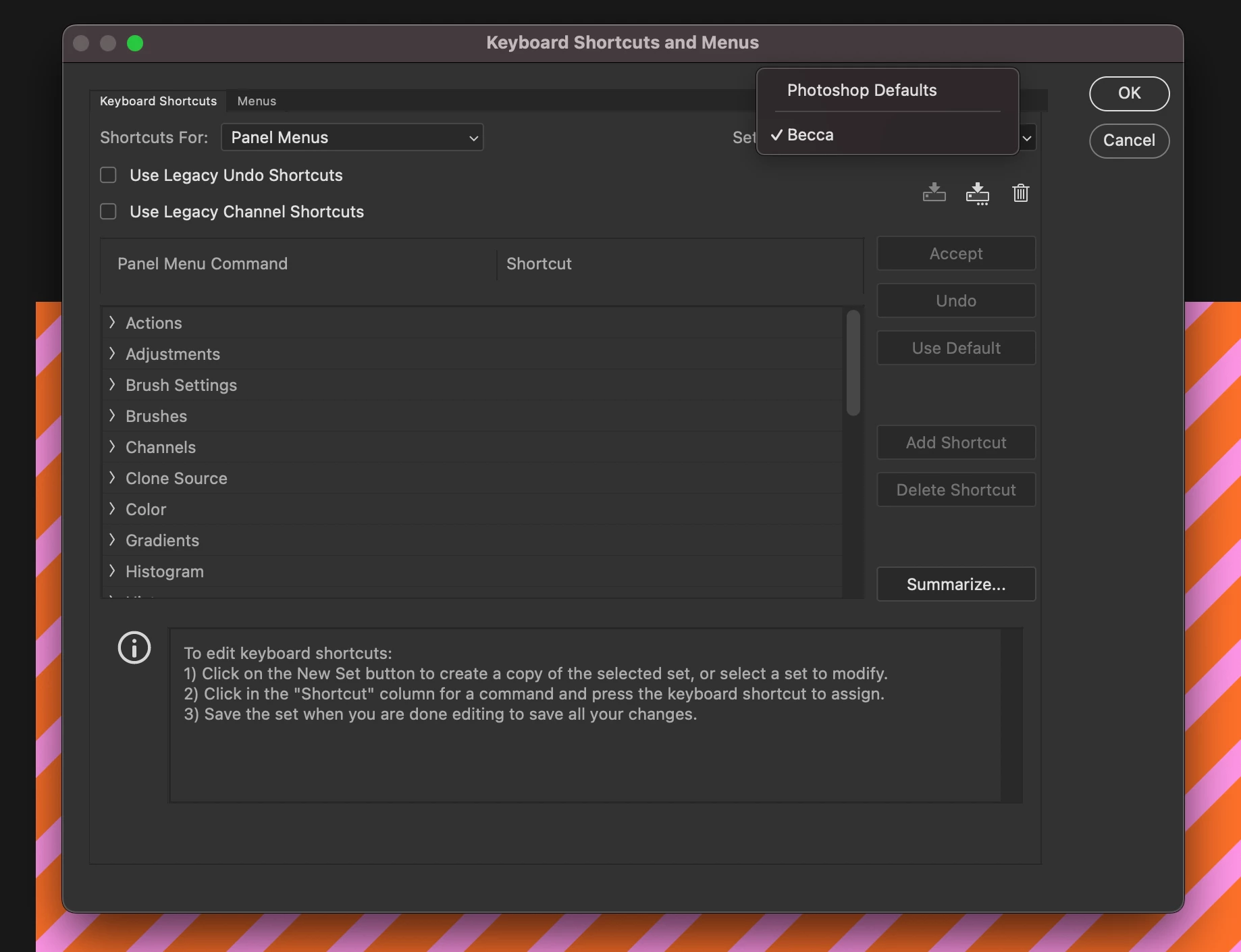Choose Photoshop Defaults from set menu
Viewport: 1241px width, 952px height.
pyautogui.click(x=887, y=90)
